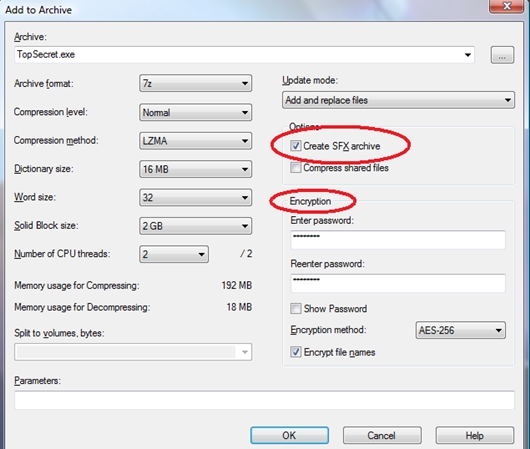Image resolution: width=530 pixels, height=449 pixels.
Task: Open the Archive format dropdown
Action: pos(195,84)
